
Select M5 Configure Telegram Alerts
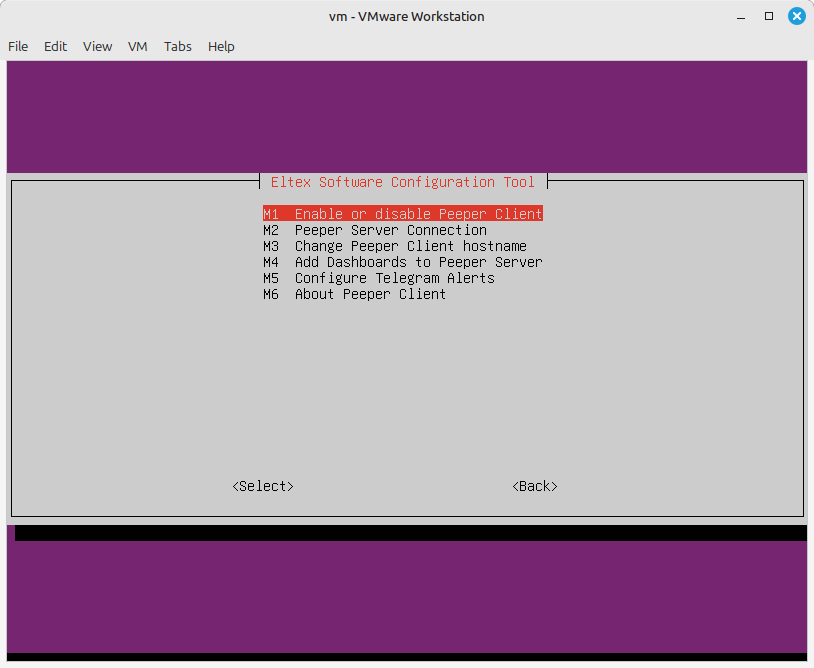[x=379, y=278]
